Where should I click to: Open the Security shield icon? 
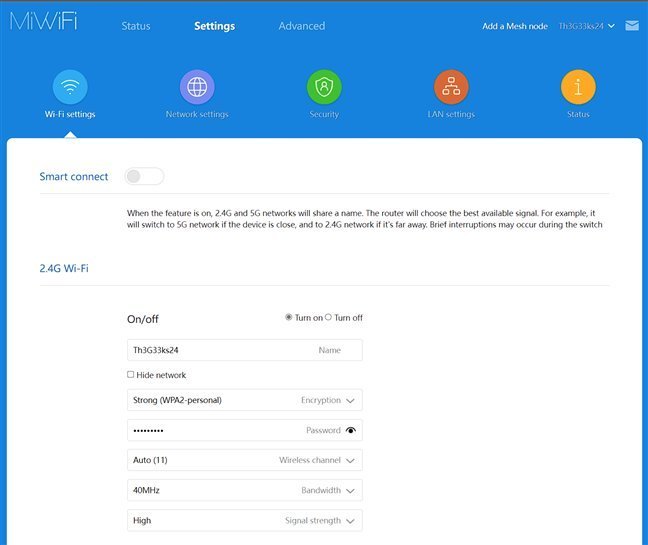coord(324,87)
